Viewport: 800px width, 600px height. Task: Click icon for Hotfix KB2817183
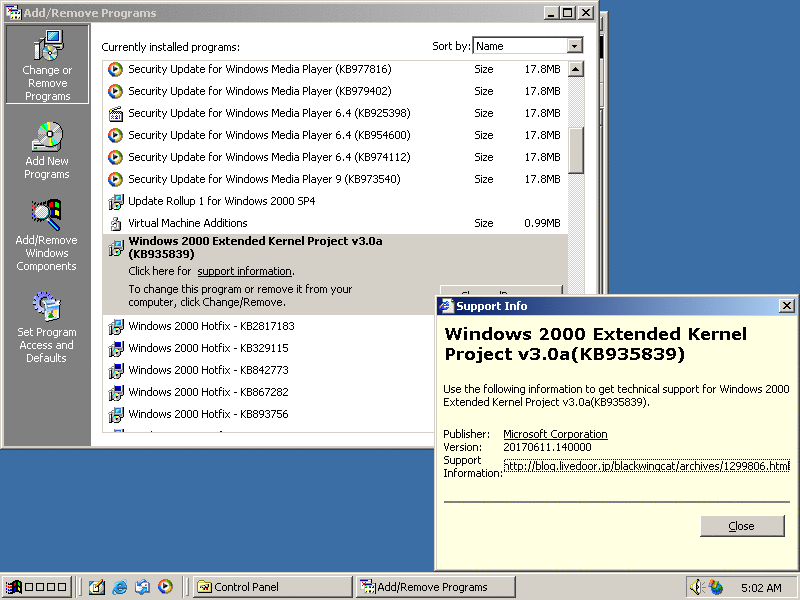(x=116, y=327)
